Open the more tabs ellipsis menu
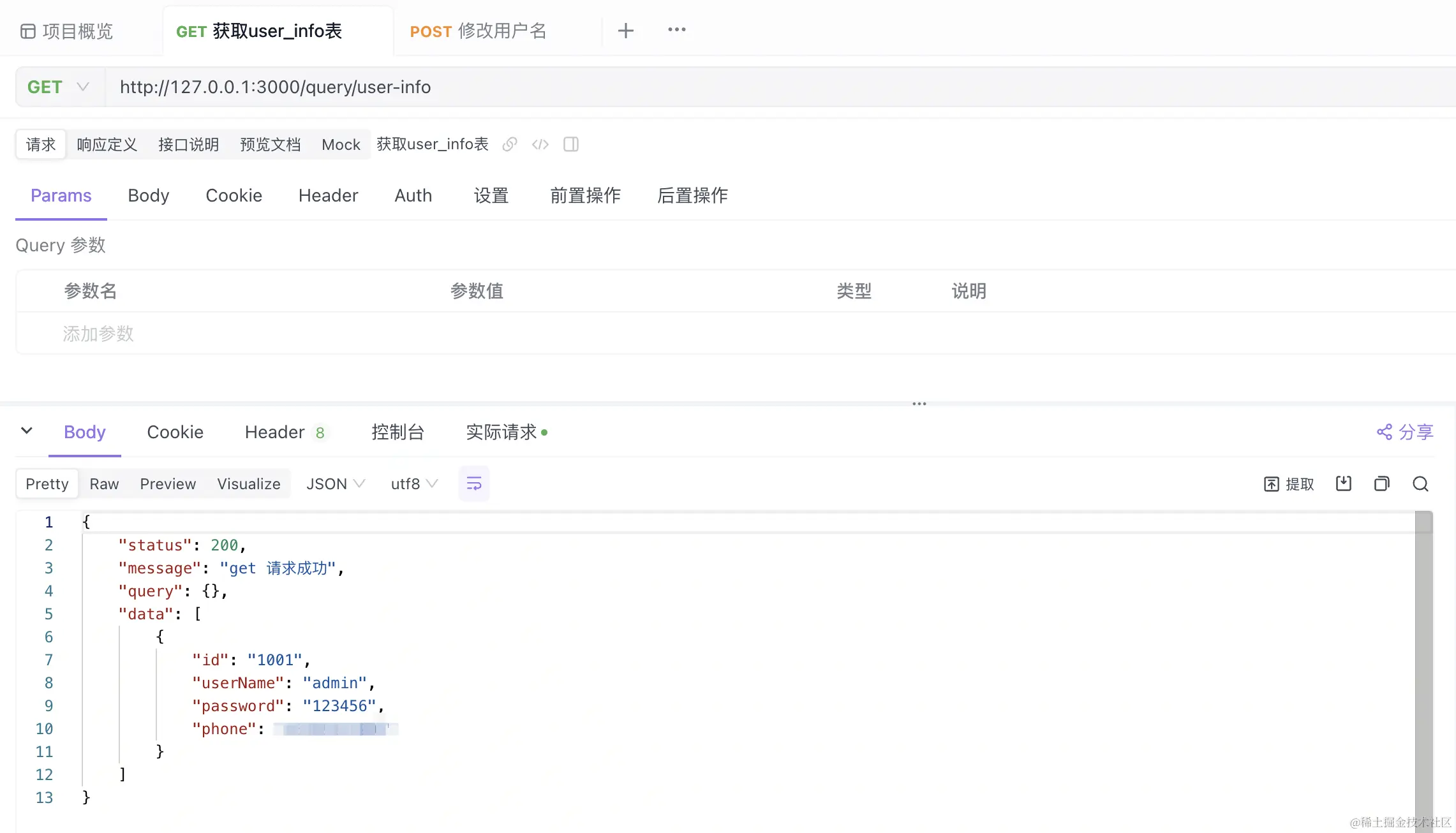Viewport: 1456px width, 833px height. pos(676,30)
